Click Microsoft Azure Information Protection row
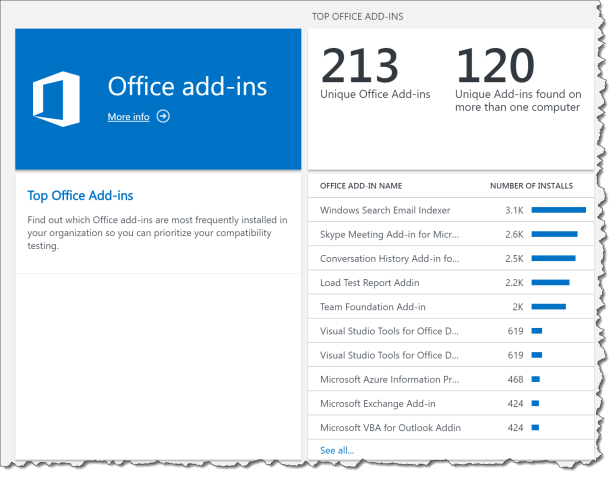Image resolution: width=615 pixels, height=477 pixels. point(389,379)
